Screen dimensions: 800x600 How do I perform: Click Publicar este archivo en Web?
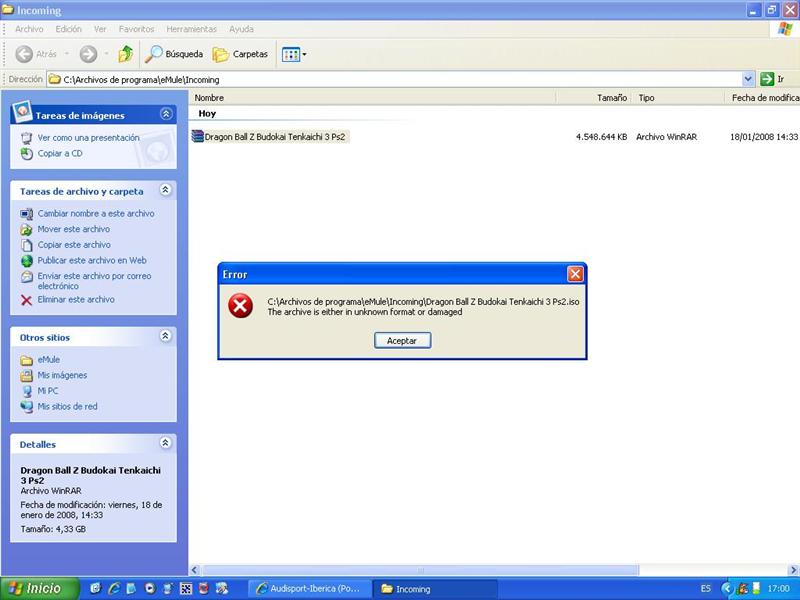(92, 260)
